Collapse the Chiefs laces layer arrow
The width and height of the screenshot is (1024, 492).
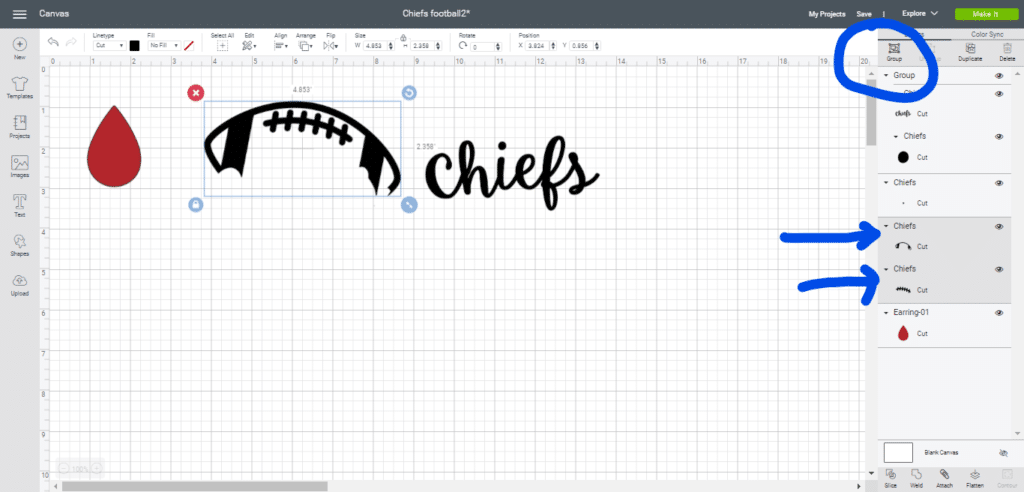886,269
